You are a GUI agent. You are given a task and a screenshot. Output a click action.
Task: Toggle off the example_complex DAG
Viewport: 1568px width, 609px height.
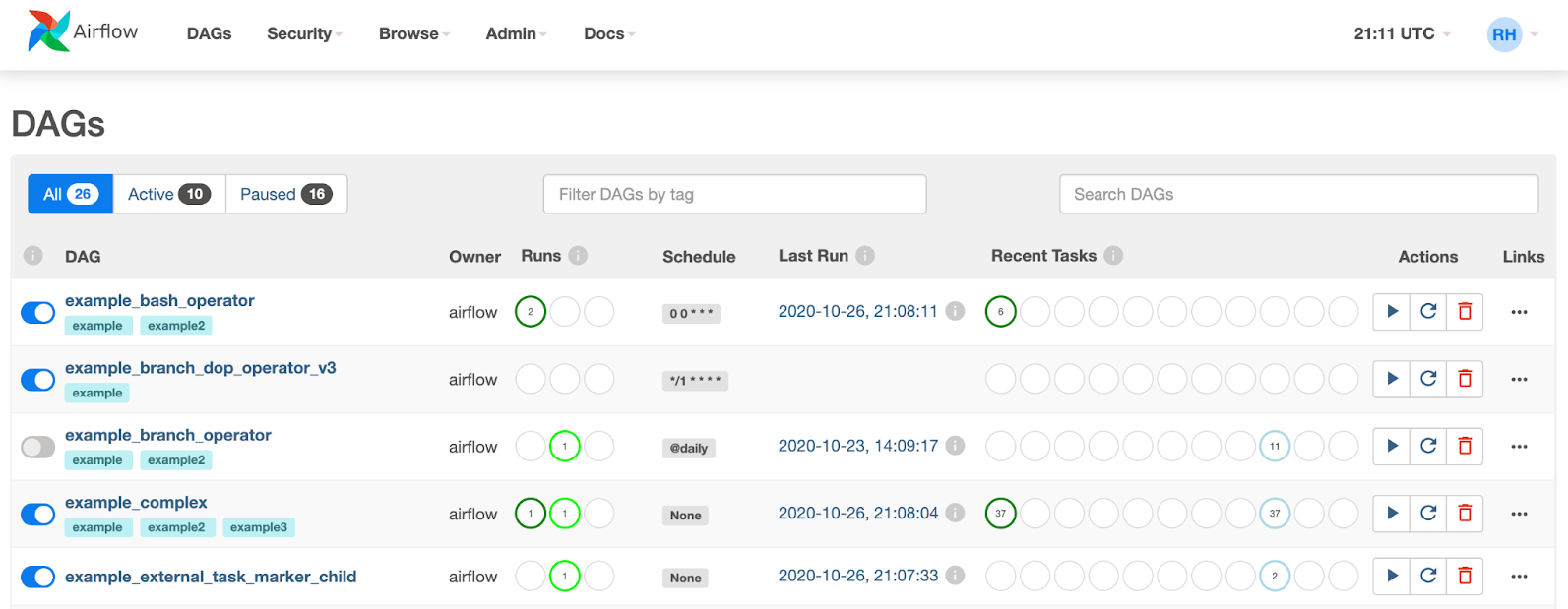(x=38, y=514)
